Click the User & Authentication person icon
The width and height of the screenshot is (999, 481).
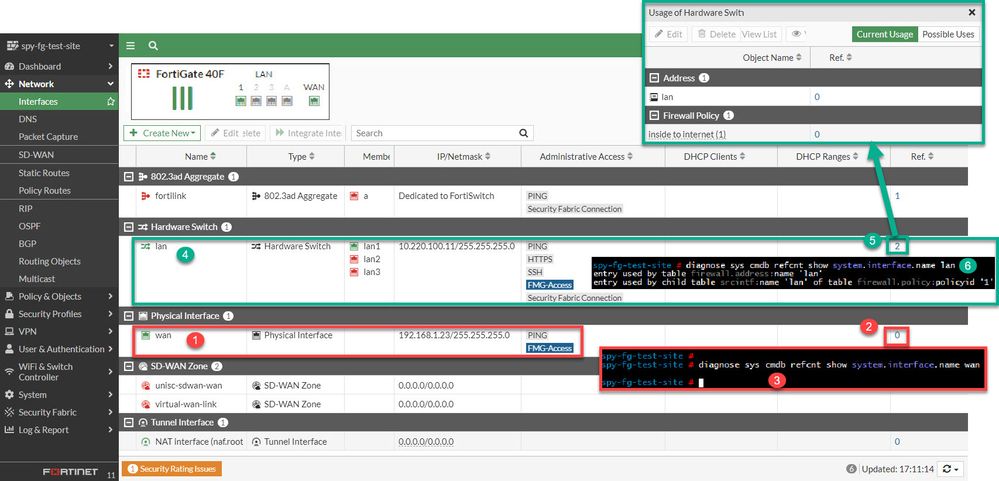(x=9, y=349)
